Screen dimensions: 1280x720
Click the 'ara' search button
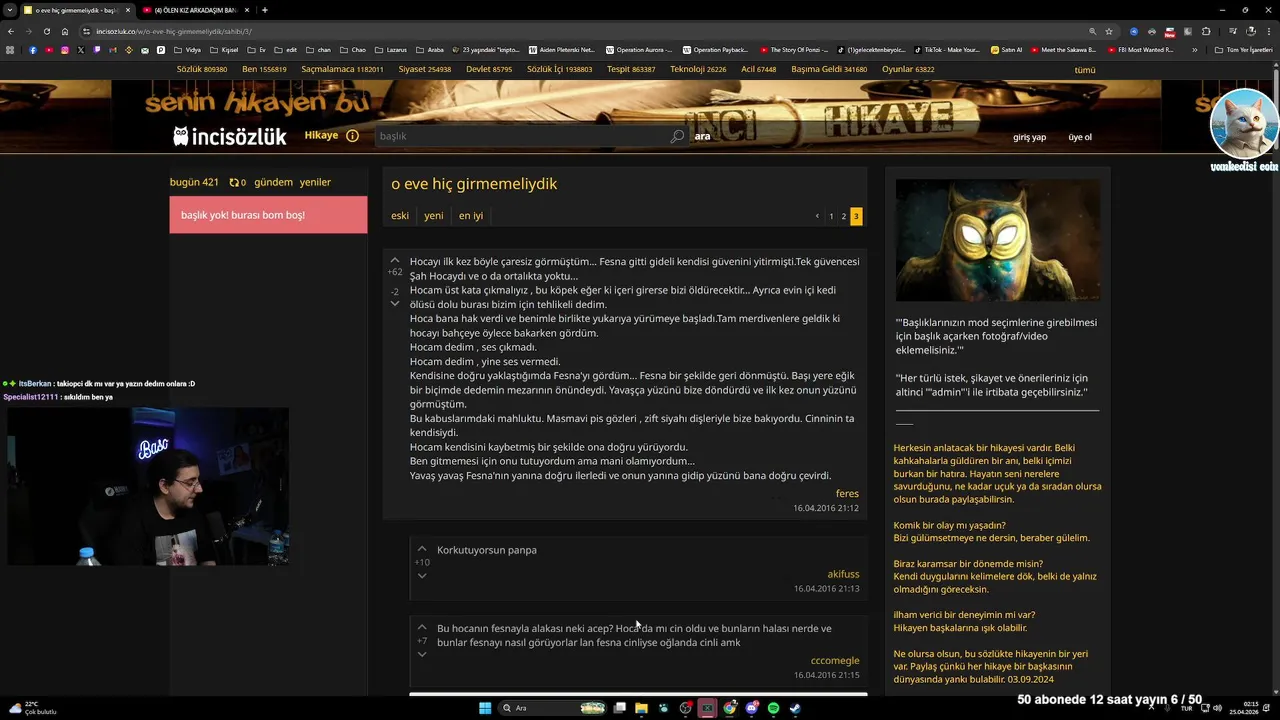pos(702,136)
